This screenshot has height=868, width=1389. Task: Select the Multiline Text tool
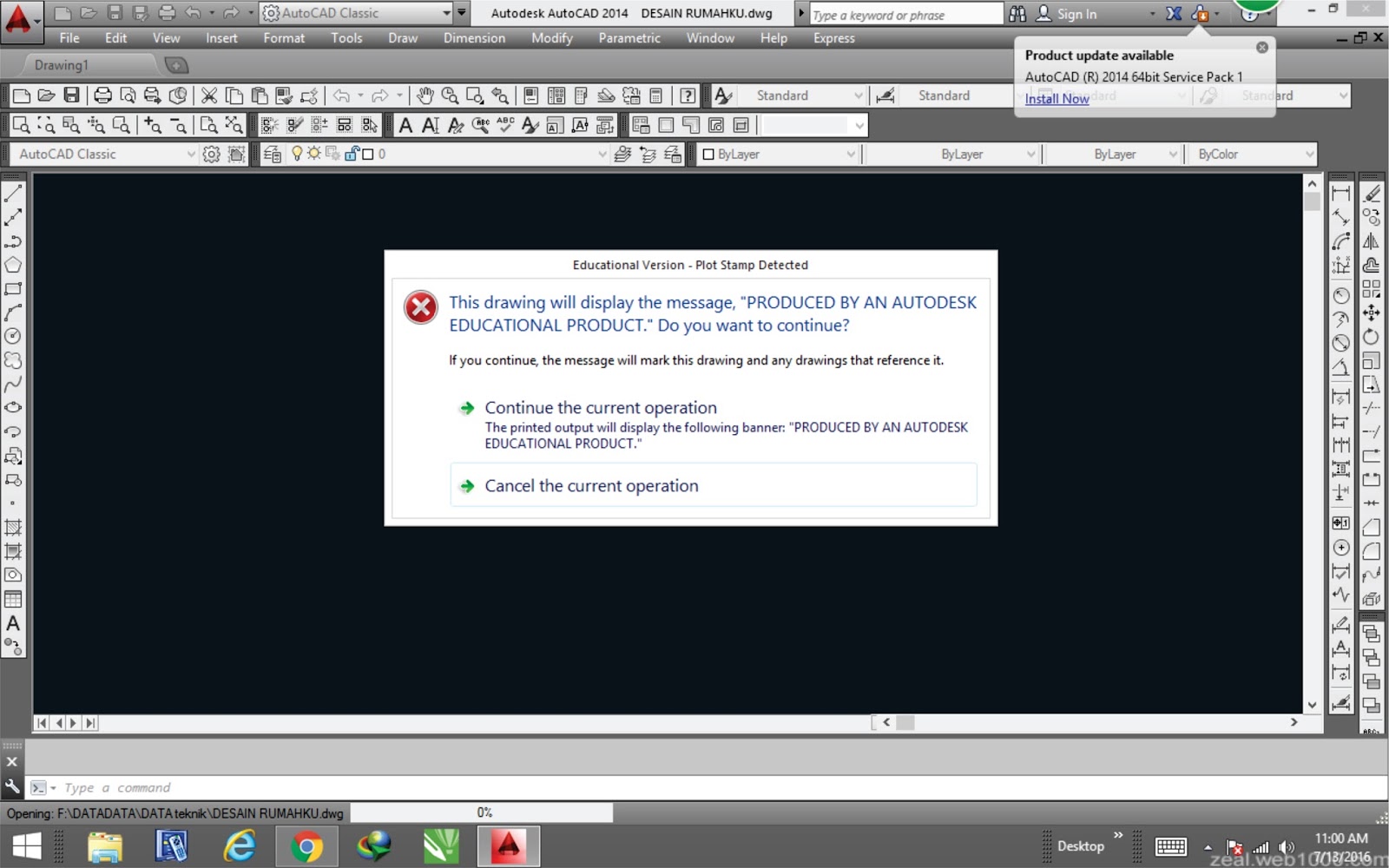tap(13, 623)
